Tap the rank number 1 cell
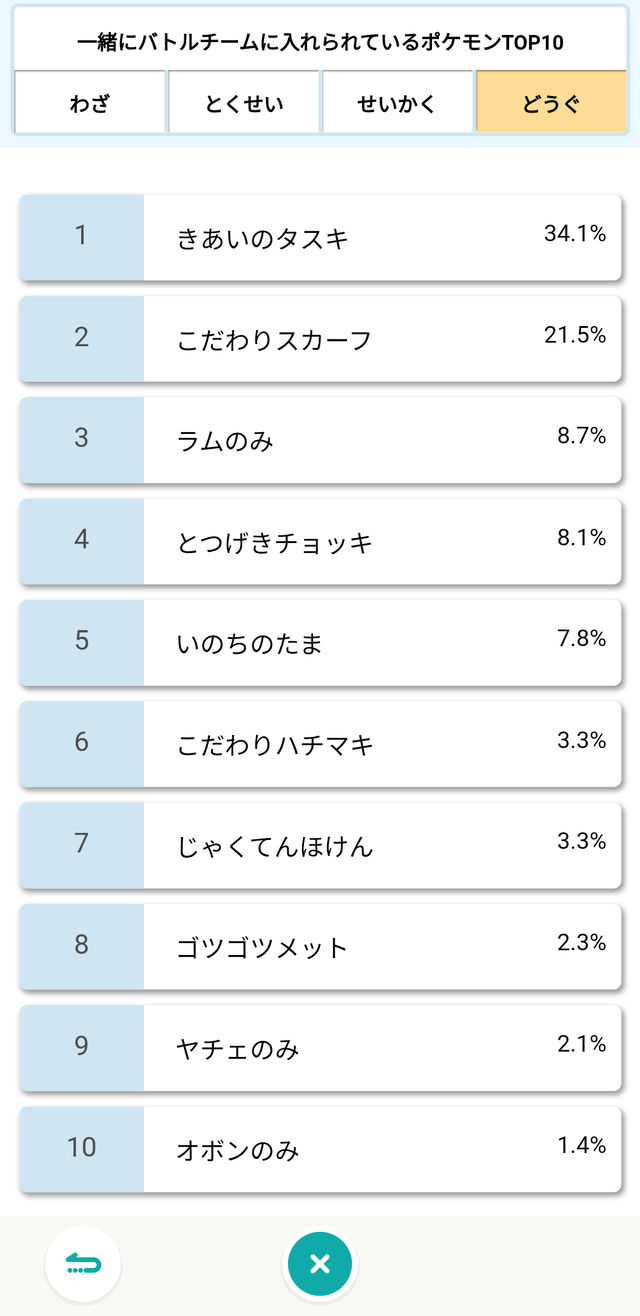This screenshot has height=1316, width=640. (81, 237)
